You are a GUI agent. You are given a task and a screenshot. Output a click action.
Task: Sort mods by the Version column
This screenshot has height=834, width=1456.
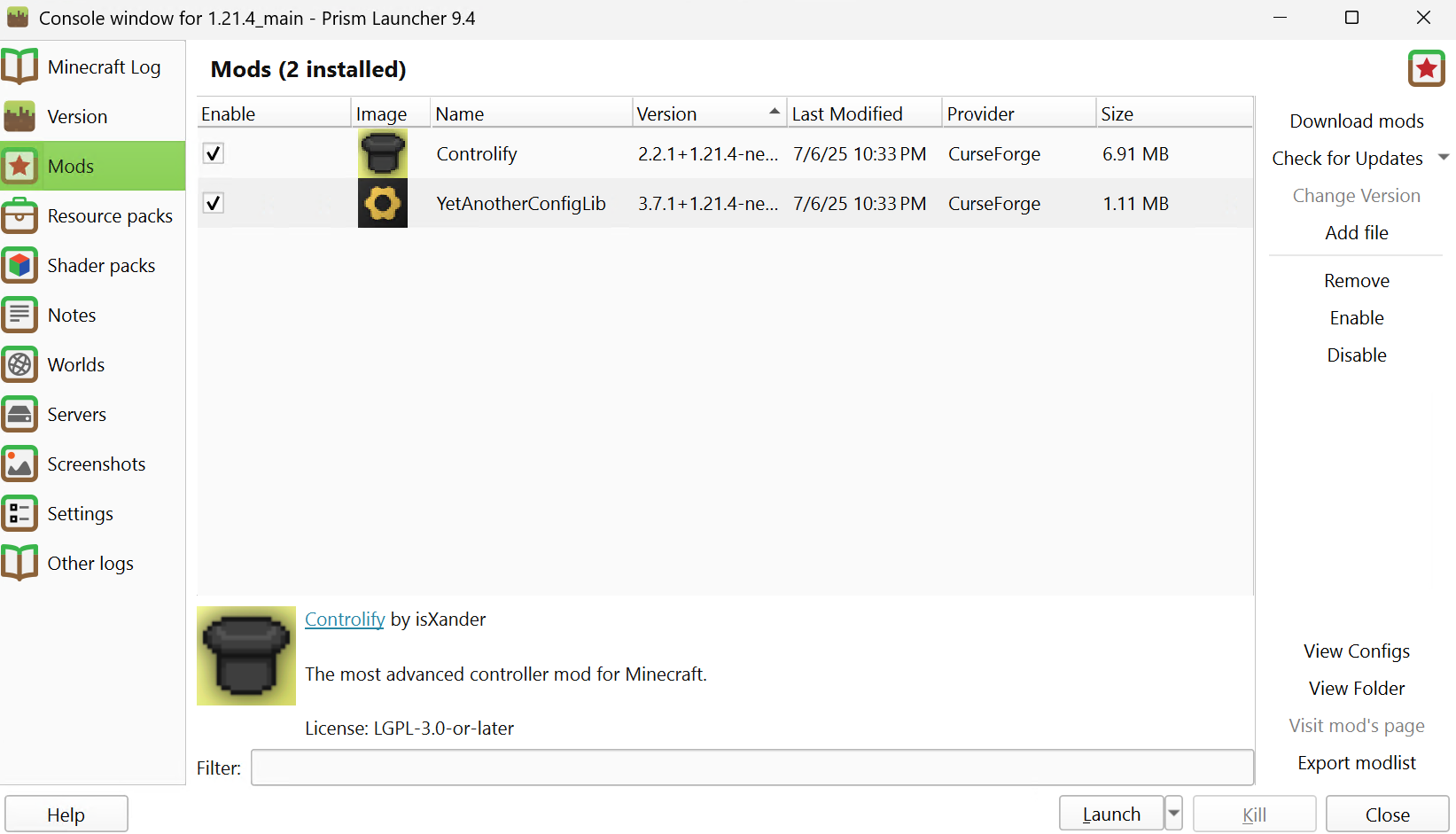(x=710, y=113)
